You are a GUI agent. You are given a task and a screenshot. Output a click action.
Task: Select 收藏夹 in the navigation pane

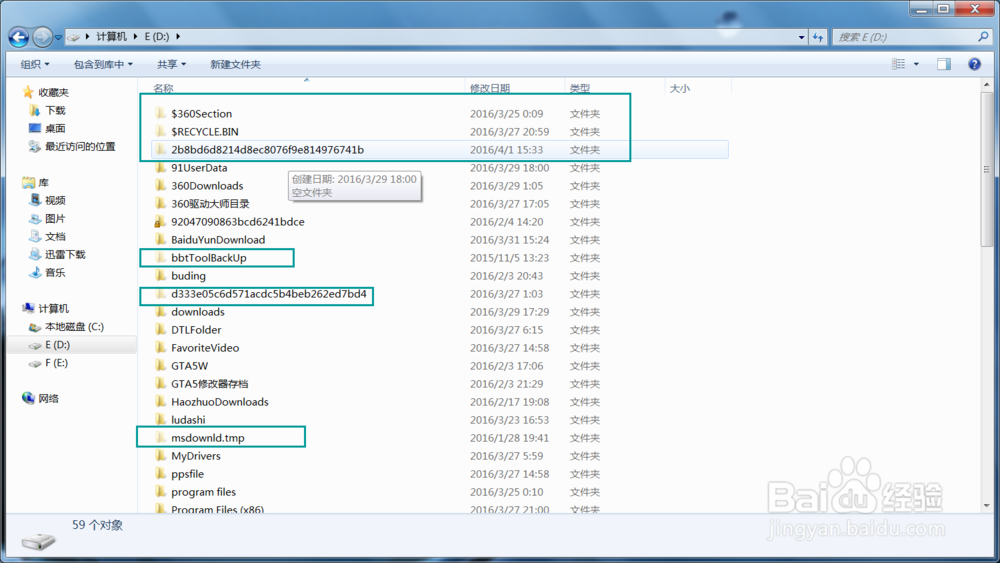45,92
